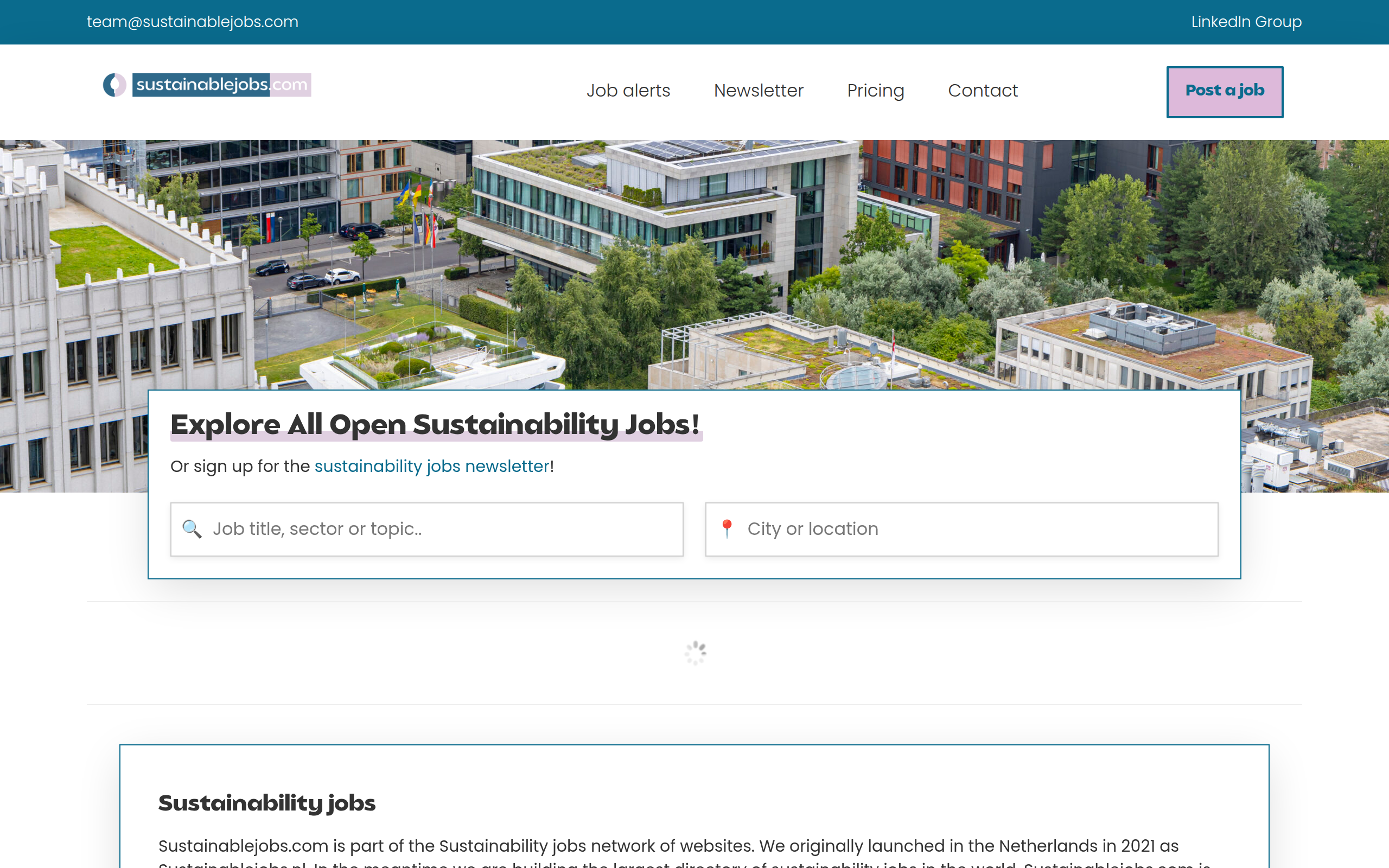
Task: Click the sustainablejobs.com logo
Action: pyautogui.click(x=207, y=85)
